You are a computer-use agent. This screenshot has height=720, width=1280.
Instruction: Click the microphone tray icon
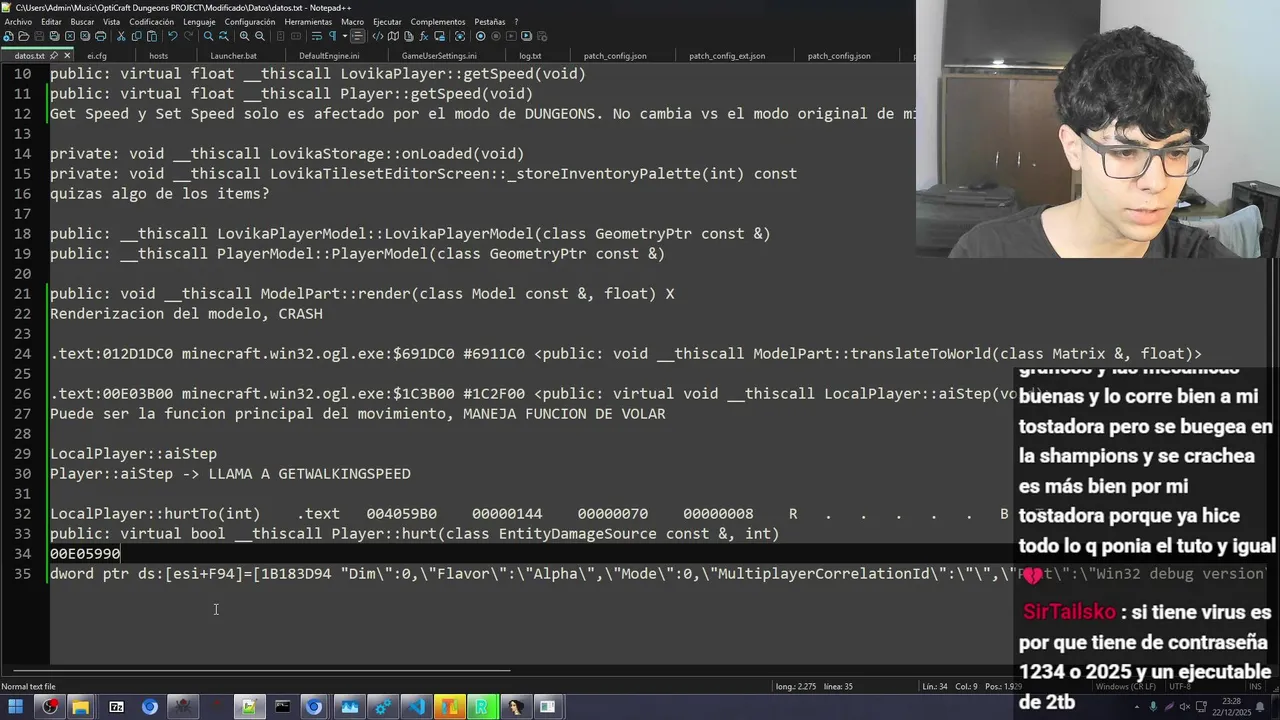pos(1153,707)
